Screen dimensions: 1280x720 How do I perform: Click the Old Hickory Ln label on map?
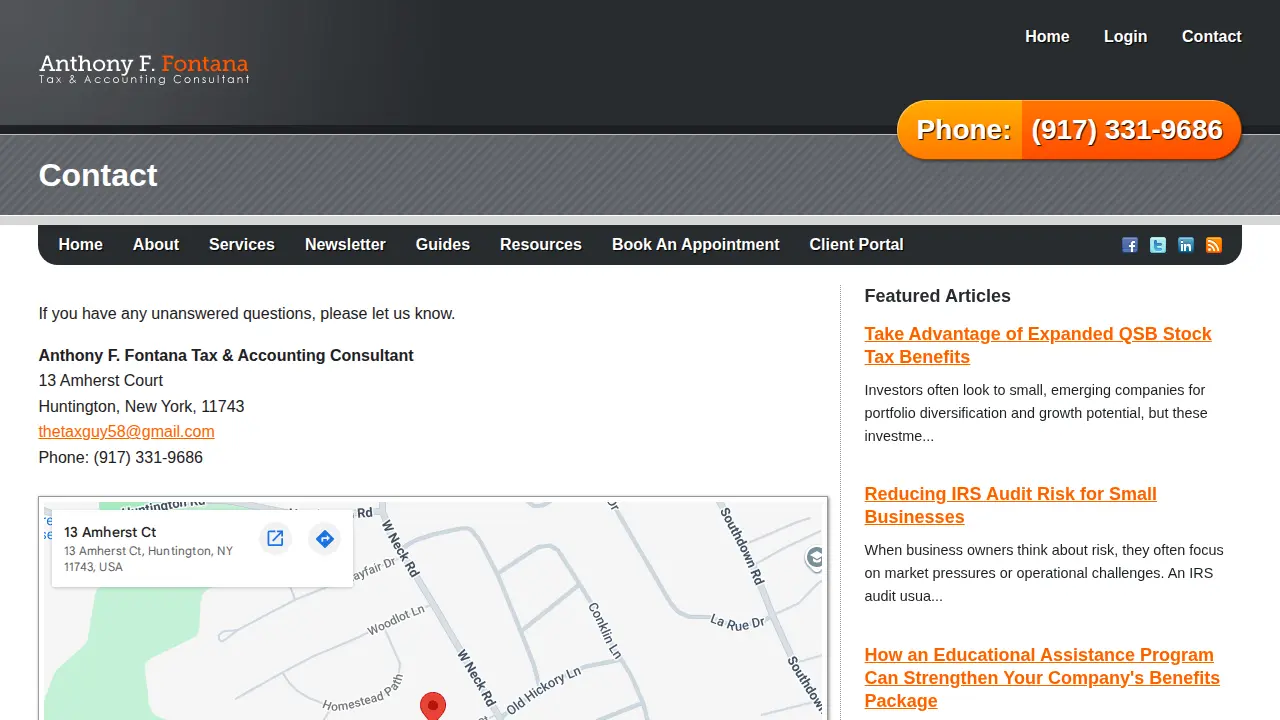543,691
